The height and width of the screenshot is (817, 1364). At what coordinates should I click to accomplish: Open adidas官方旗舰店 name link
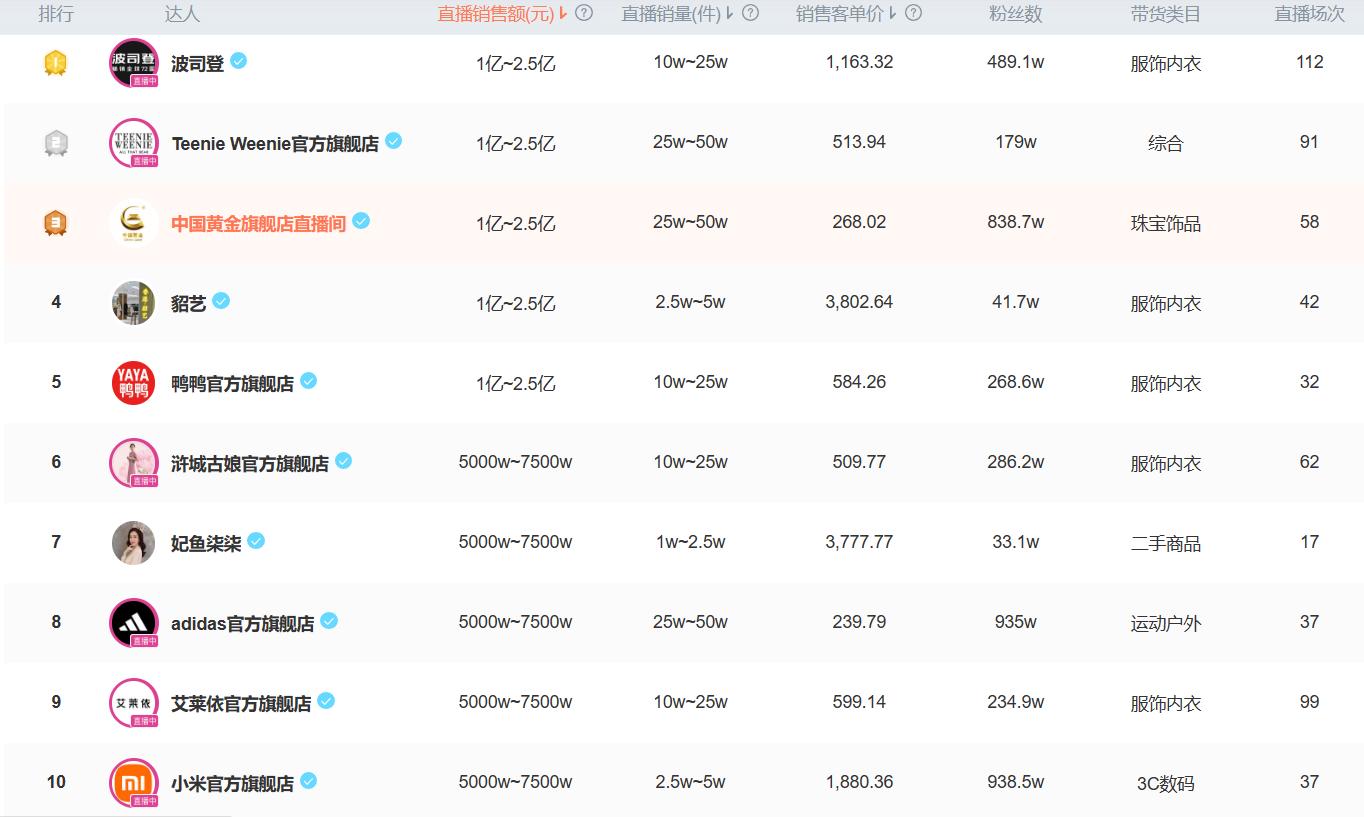[x=242, y=623]
